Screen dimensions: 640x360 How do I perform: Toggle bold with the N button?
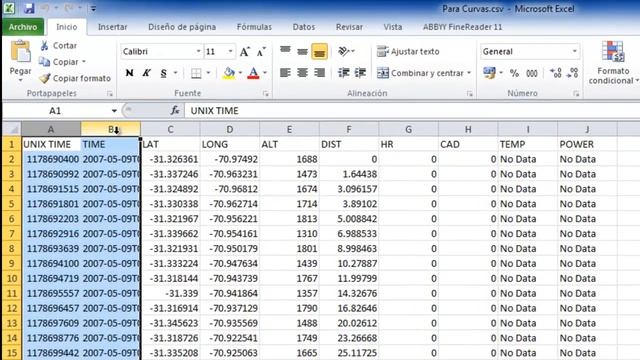[129, 73]
